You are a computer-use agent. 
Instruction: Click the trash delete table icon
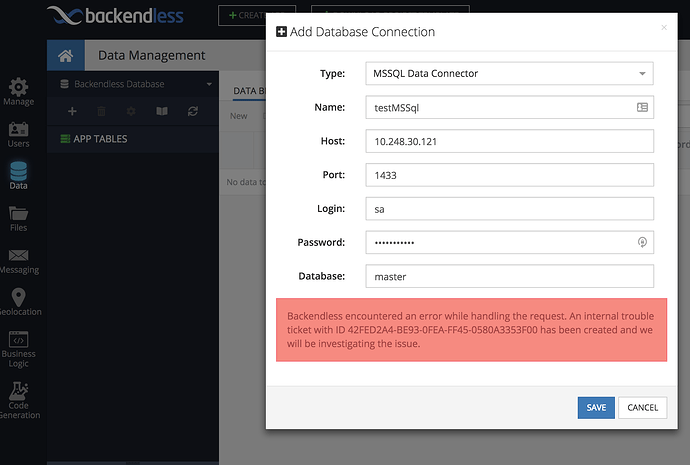(x=101, y=111)
